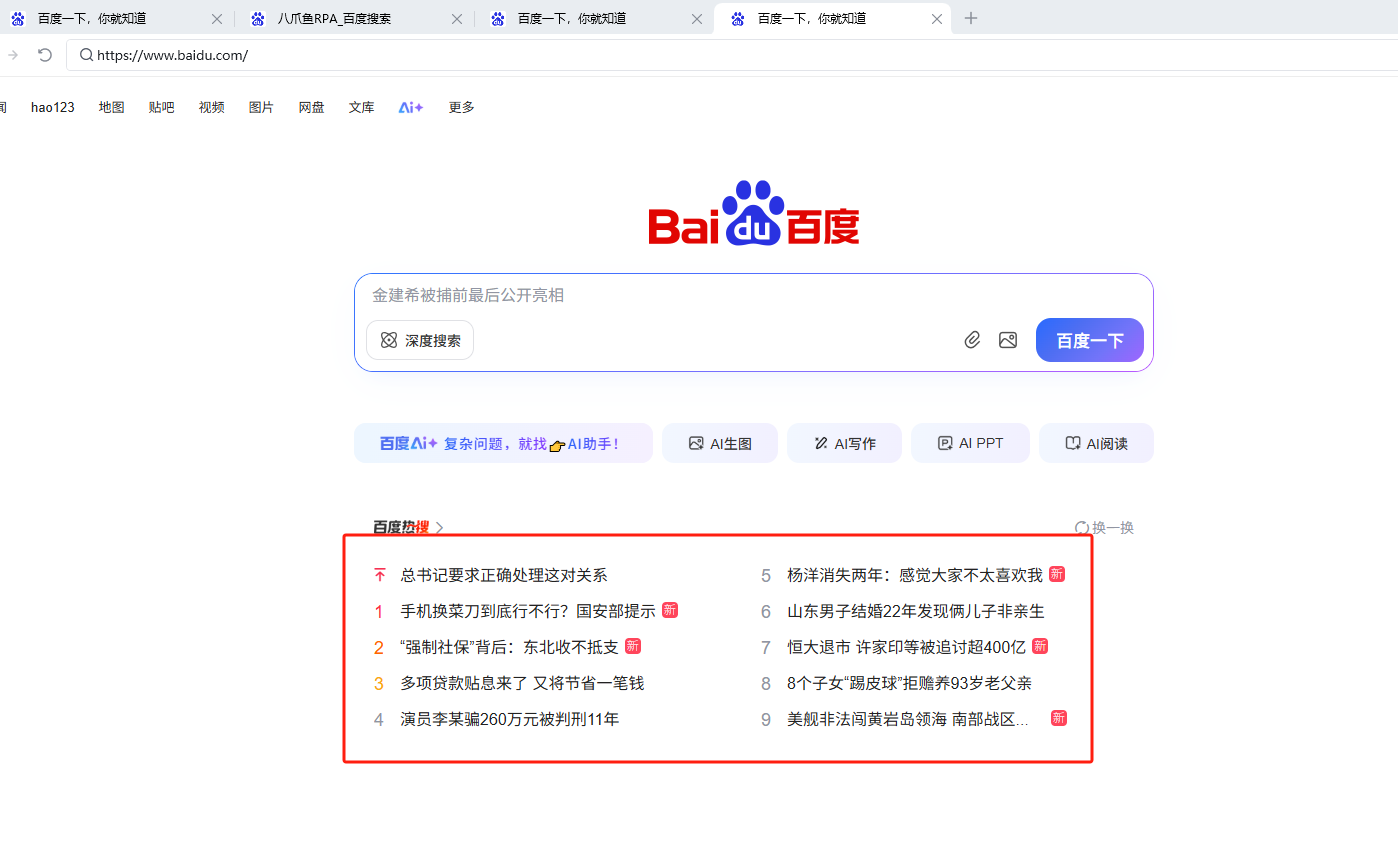This screenshot has width=1398, height=850.
Task: Toggle the 深度搜索 button
Action: (420, 340)
